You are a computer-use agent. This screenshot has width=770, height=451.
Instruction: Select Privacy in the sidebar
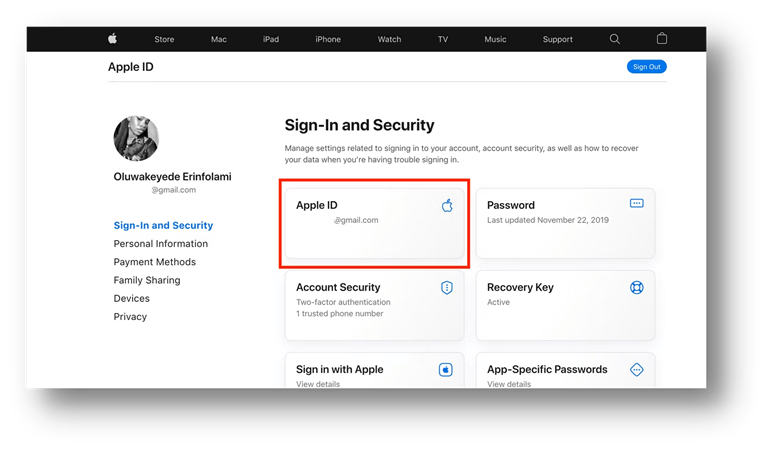[x=130, y=316]
